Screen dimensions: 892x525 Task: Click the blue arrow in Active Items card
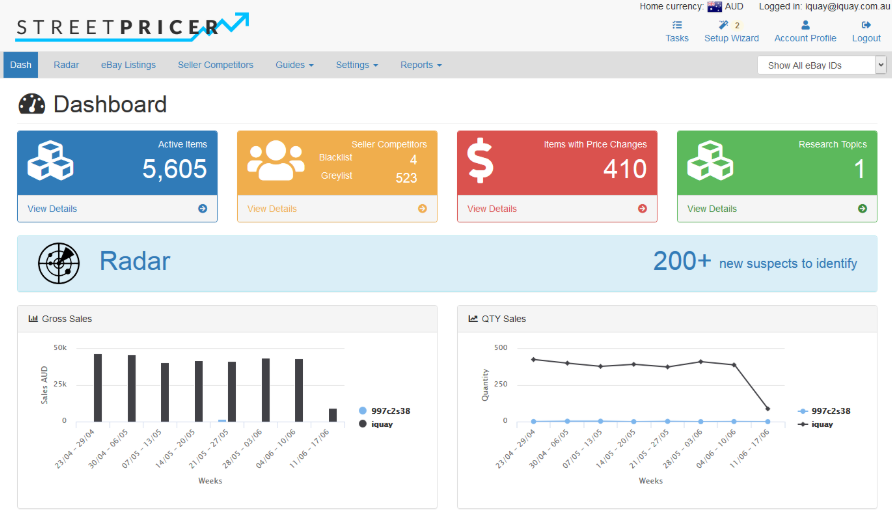pos(203,209)
